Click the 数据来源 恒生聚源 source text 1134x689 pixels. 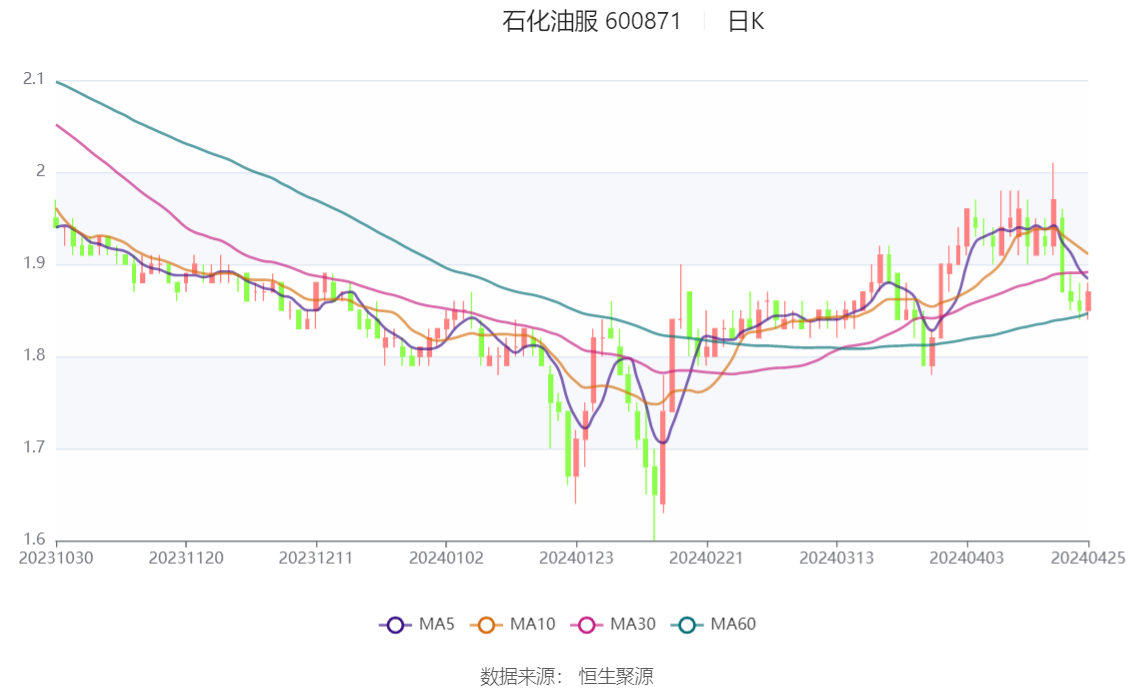[x=567, y=677]
